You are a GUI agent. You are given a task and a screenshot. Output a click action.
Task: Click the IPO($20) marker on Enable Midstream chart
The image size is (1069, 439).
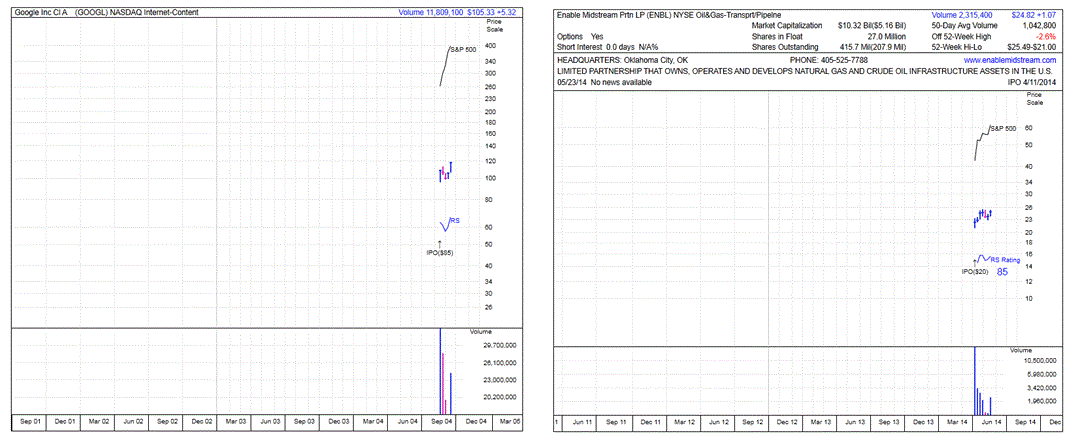click(975, 271)
